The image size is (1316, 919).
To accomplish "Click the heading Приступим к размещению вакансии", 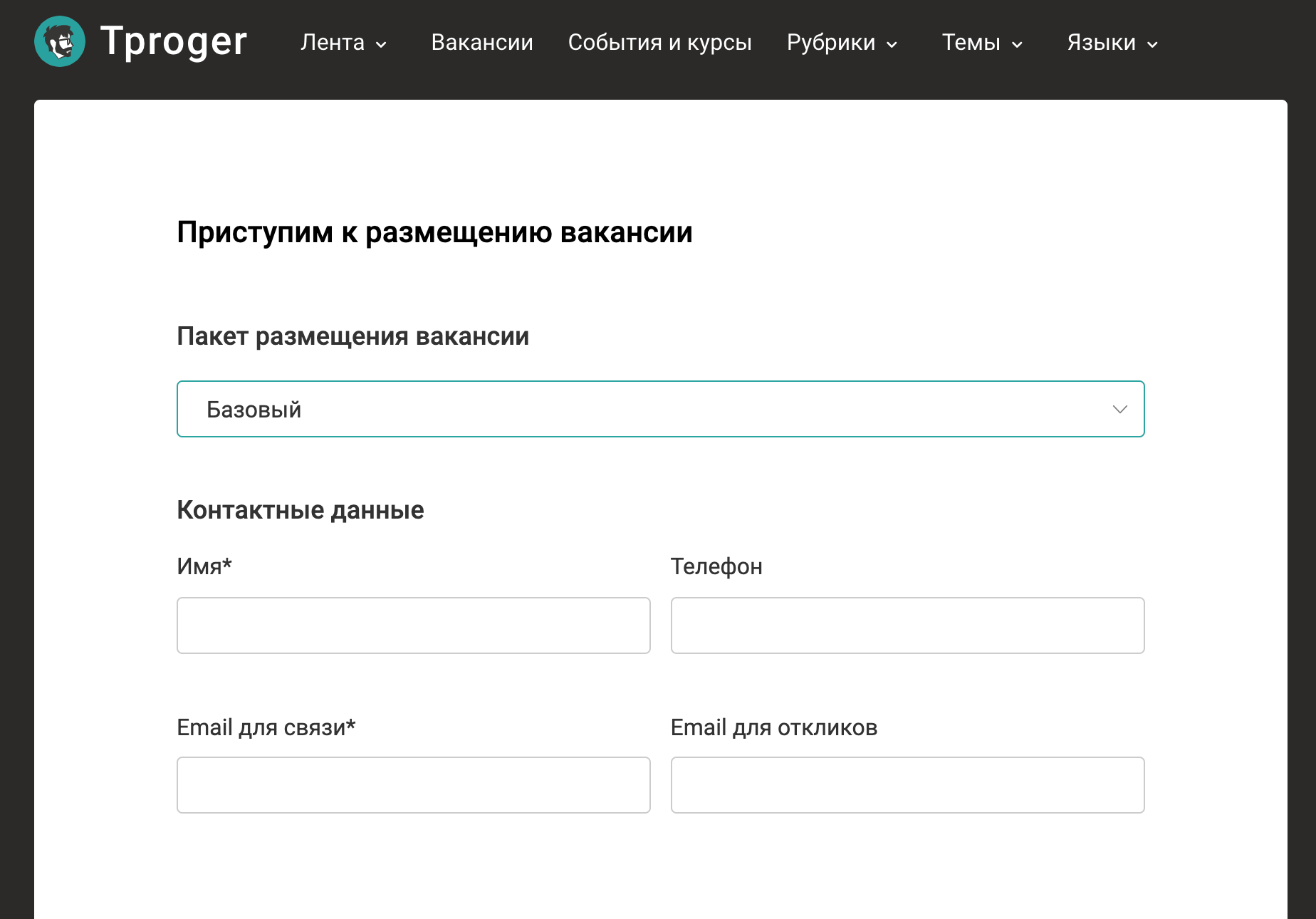I will point(434,233).
